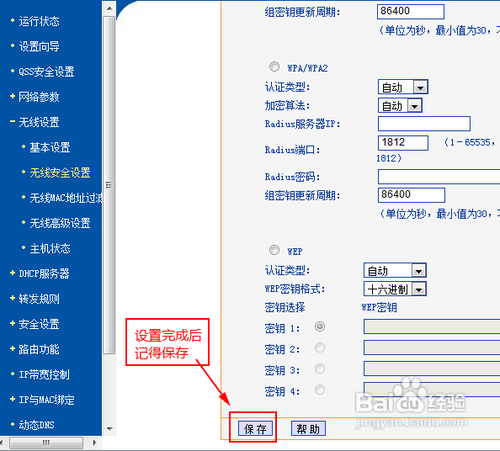Click the top 组密钥更新周期 field
500x451 pixels.
[x=411, y=12]
